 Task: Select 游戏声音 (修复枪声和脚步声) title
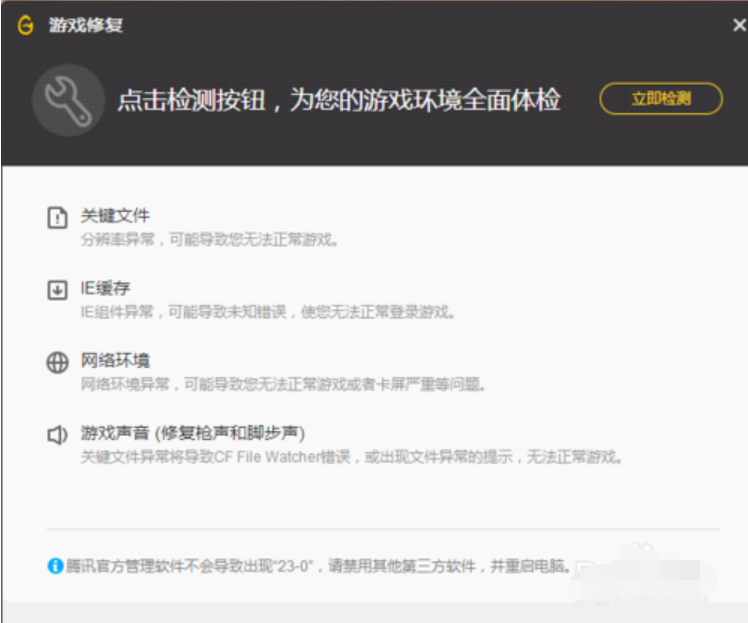click(192, 432)
